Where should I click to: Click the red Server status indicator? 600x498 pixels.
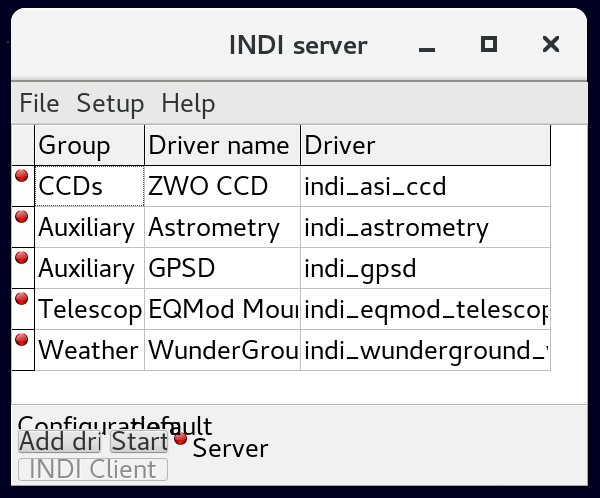click(181, 438)
